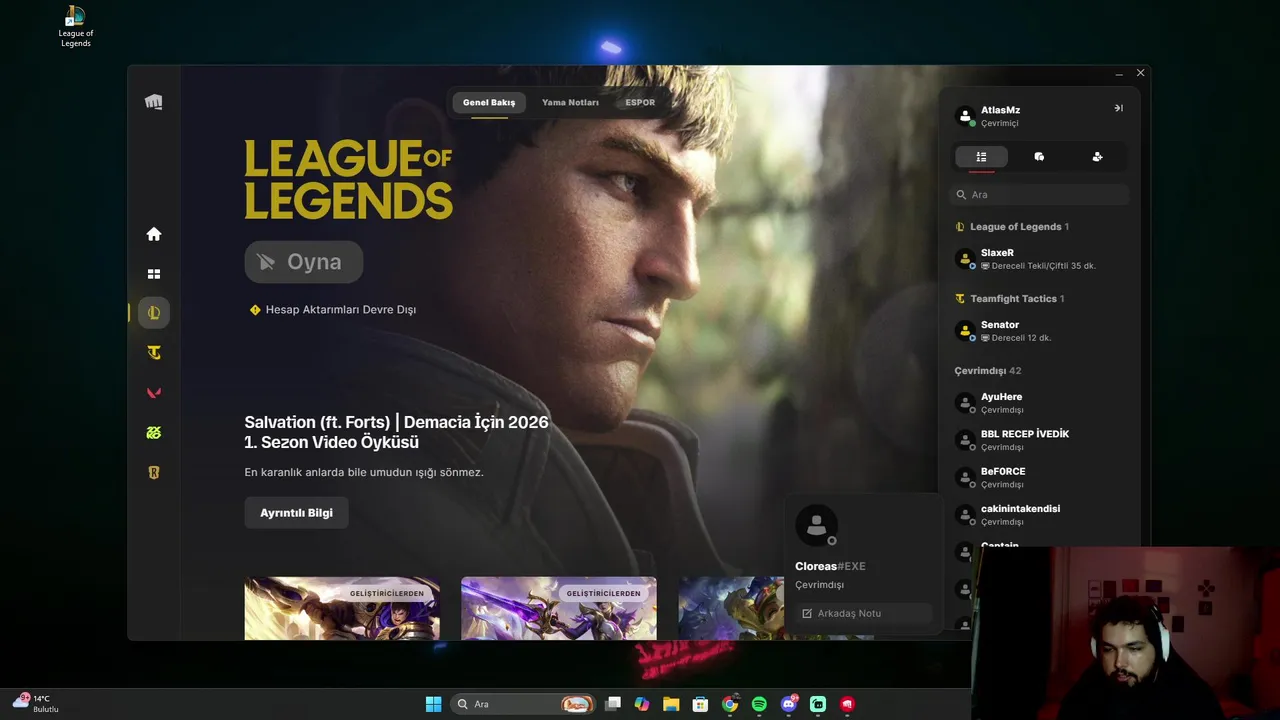Click the Windows taskbar search box
Image resolution: width=1280 pixels, height=720 pixels.
pos(523,704)
